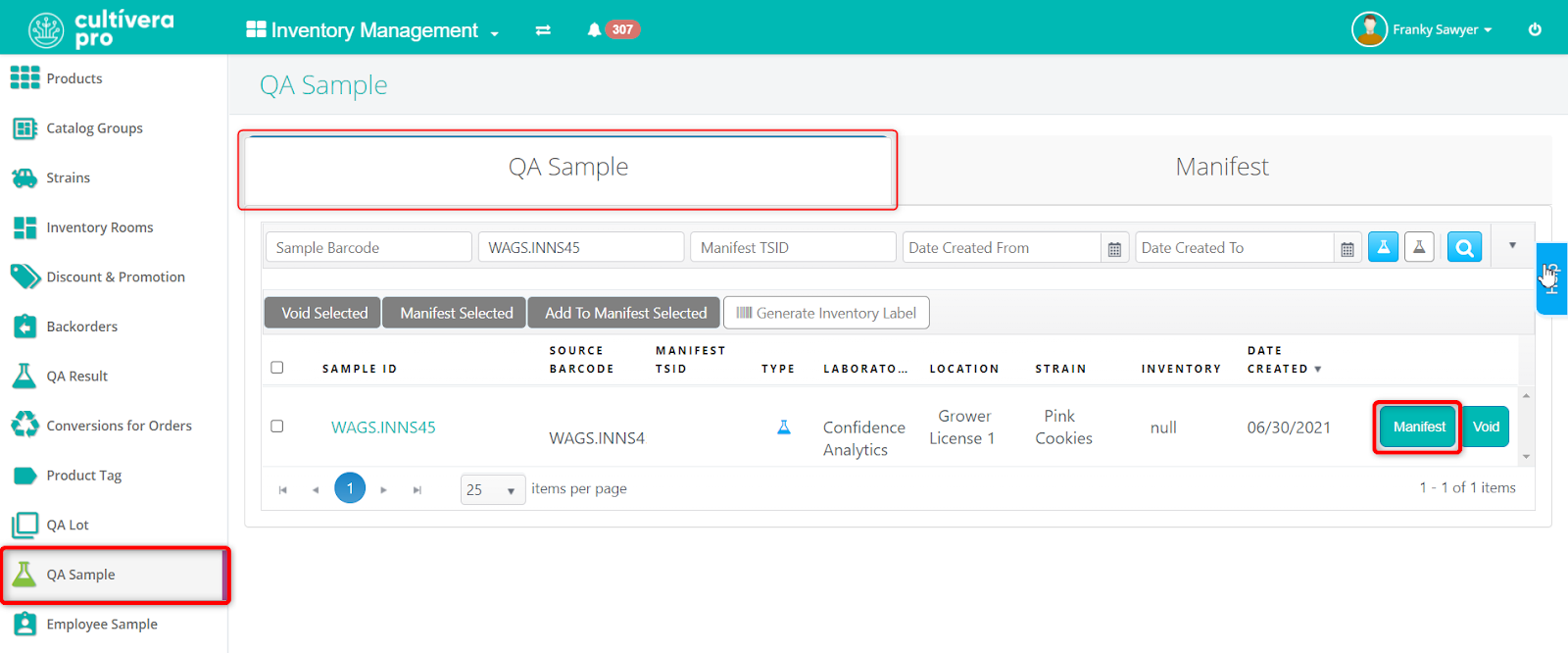Click the Date Created From field
Screen dimensions: 1568x653
[x=1001, y=247]
